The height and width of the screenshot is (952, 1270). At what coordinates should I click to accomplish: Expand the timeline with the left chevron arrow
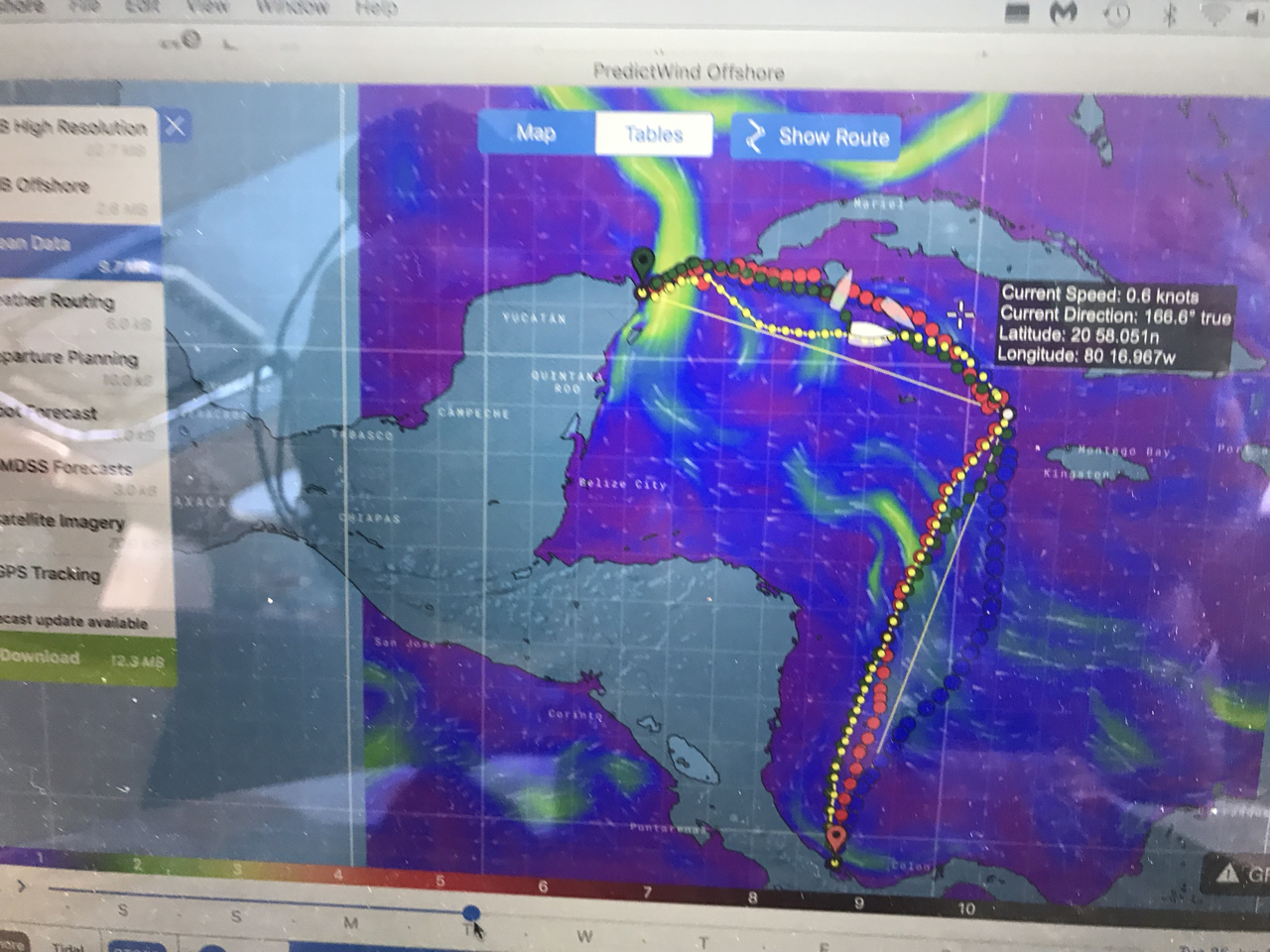(x=22, y=885)
